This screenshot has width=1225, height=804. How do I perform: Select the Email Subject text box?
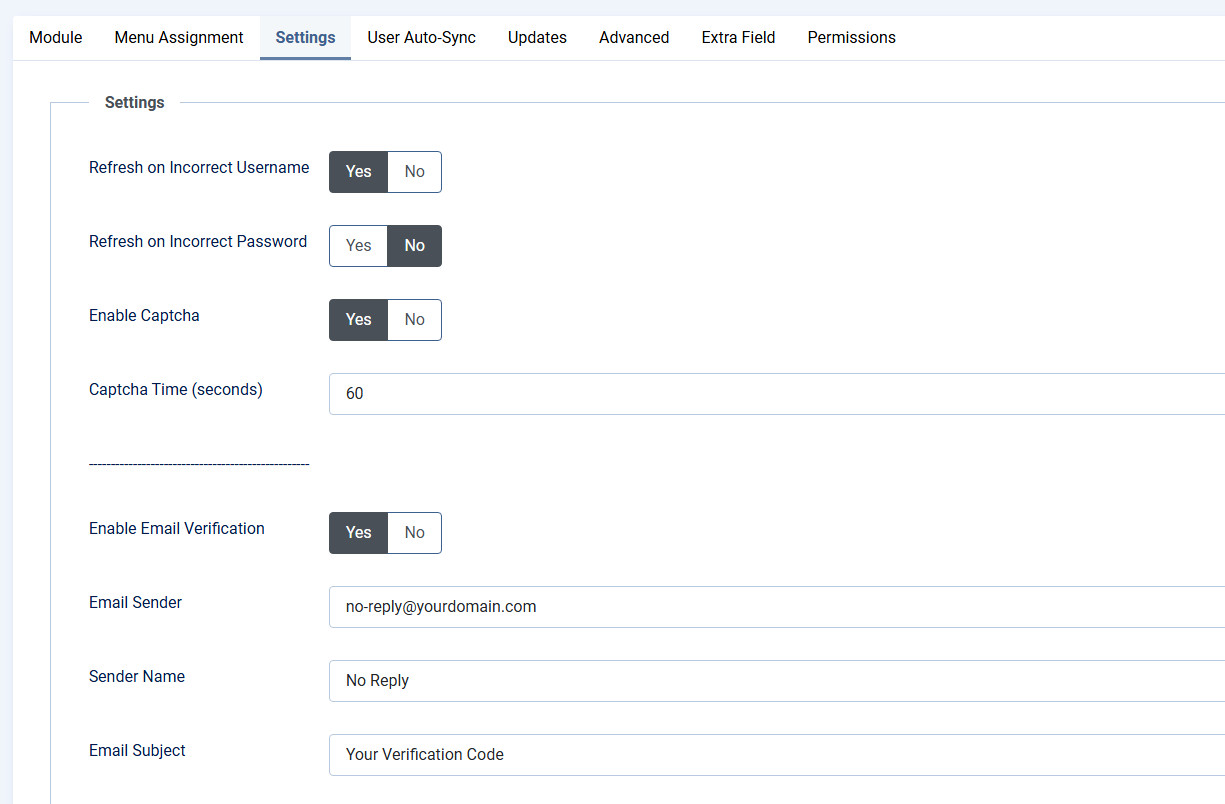(775, 755)
